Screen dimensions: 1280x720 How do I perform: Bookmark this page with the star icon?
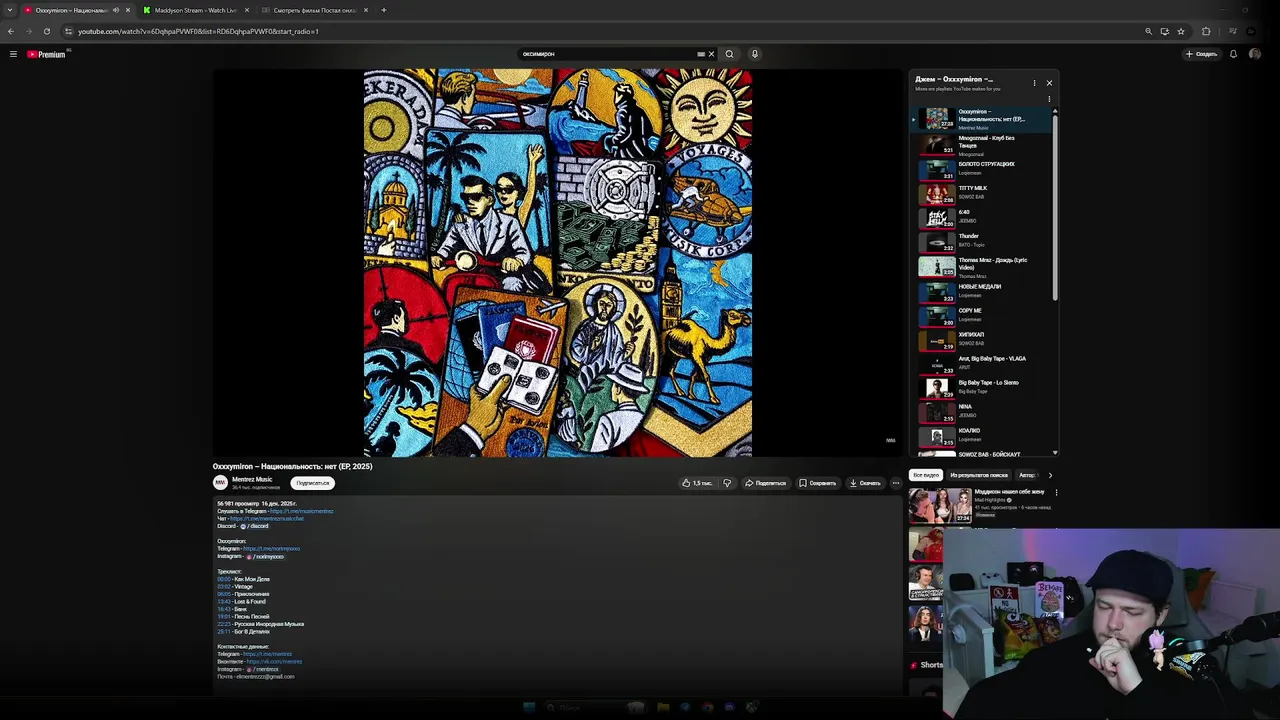tap(1180, 31)
